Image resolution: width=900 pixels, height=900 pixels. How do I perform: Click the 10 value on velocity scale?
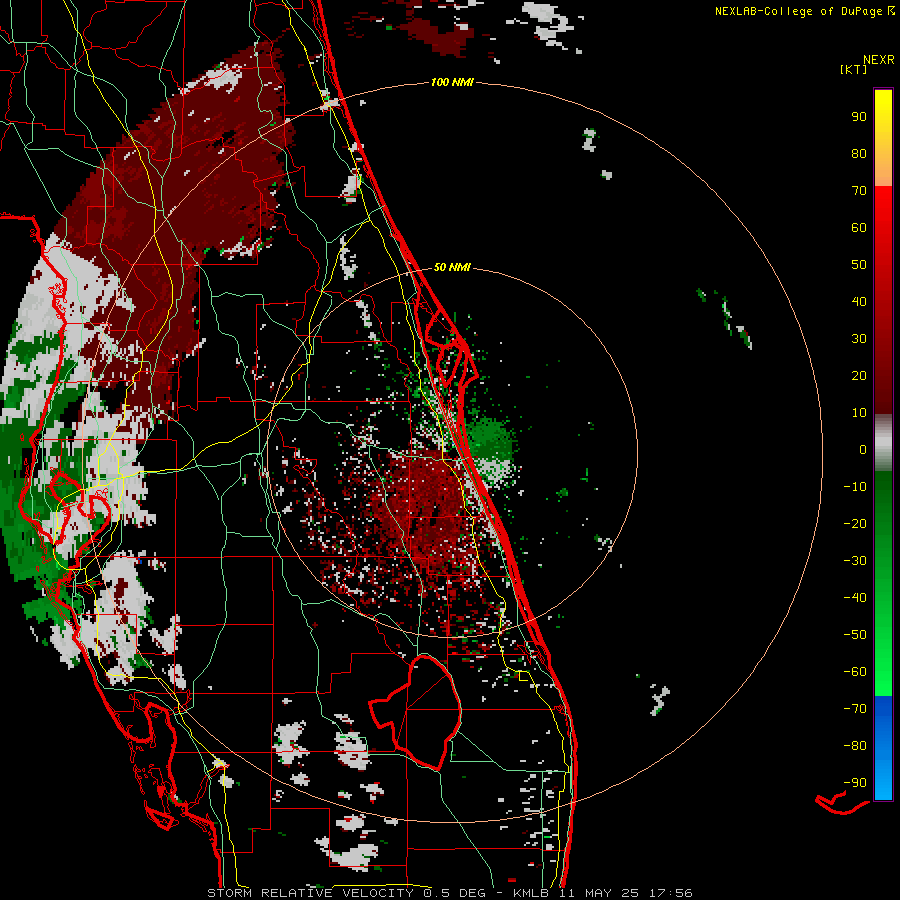tap(859, 413)
